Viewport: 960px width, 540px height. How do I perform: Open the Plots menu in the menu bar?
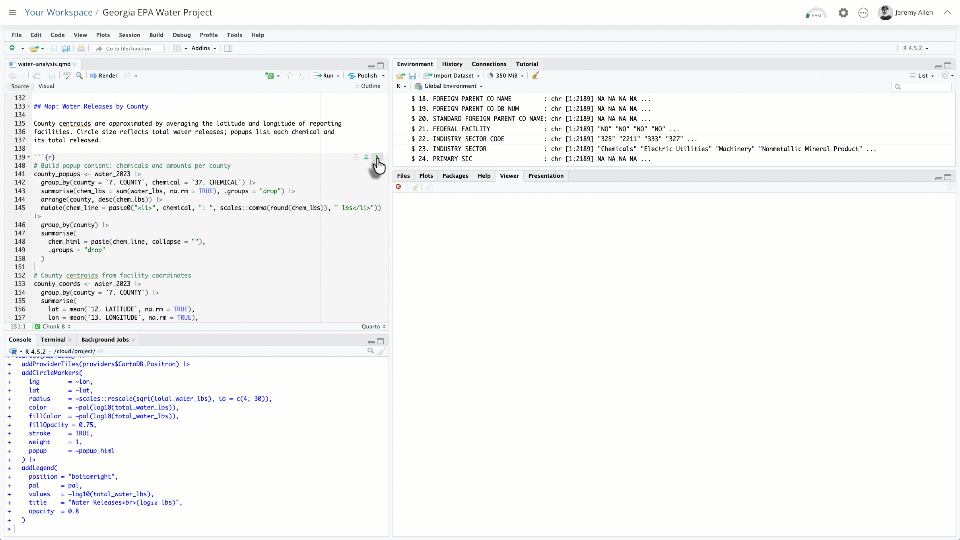click(x=103, y=35)
